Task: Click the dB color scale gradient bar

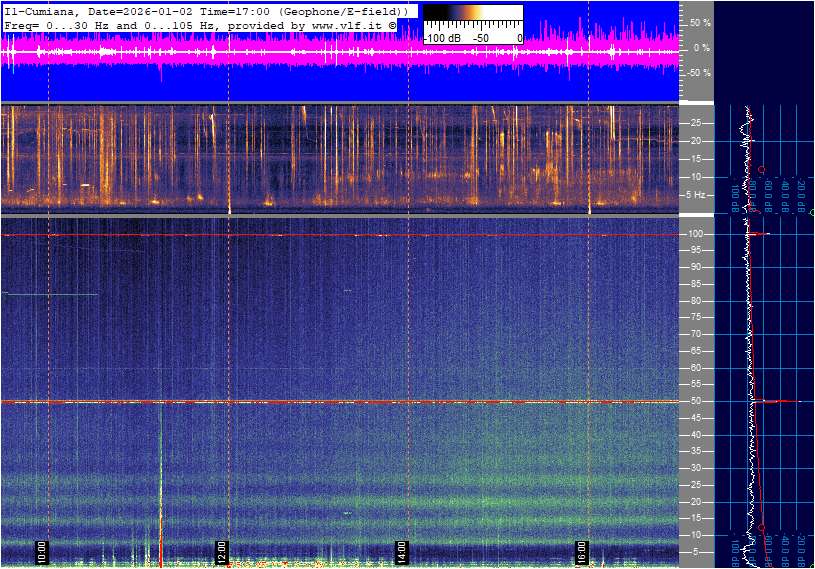Action: (472, 20)
